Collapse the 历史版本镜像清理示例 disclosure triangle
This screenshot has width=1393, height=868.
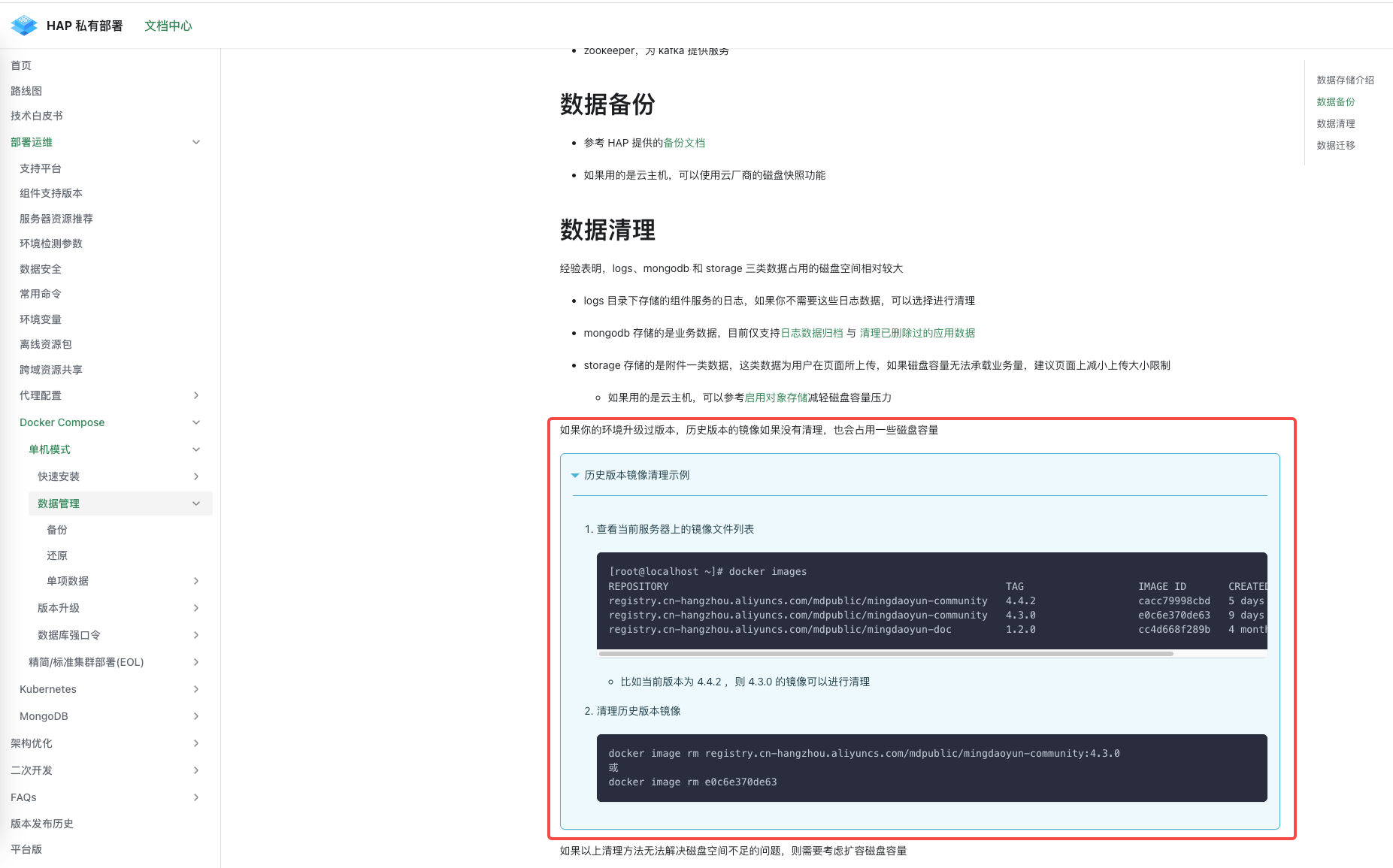pyautogui.click(x=575, y=475)
